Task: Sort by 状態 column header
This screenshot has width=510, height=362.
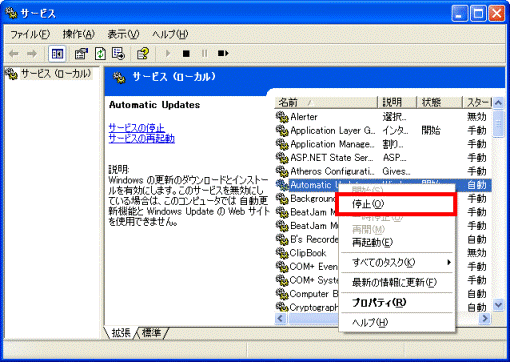Action: [439, 102]
